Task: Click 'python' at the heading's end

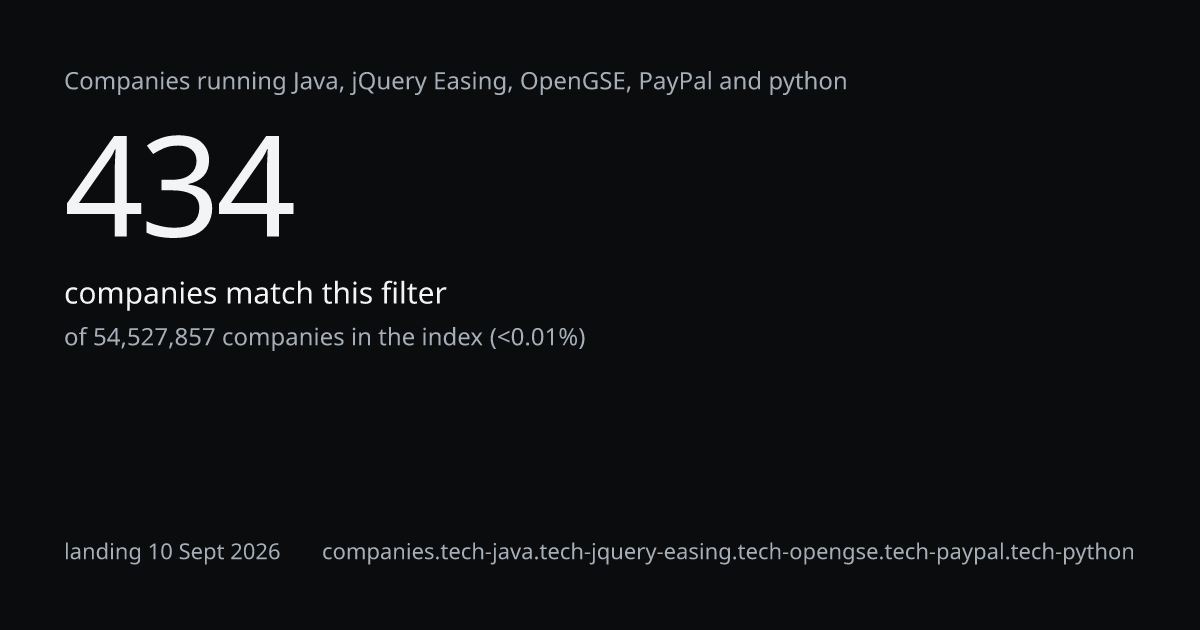Action: 807,83
